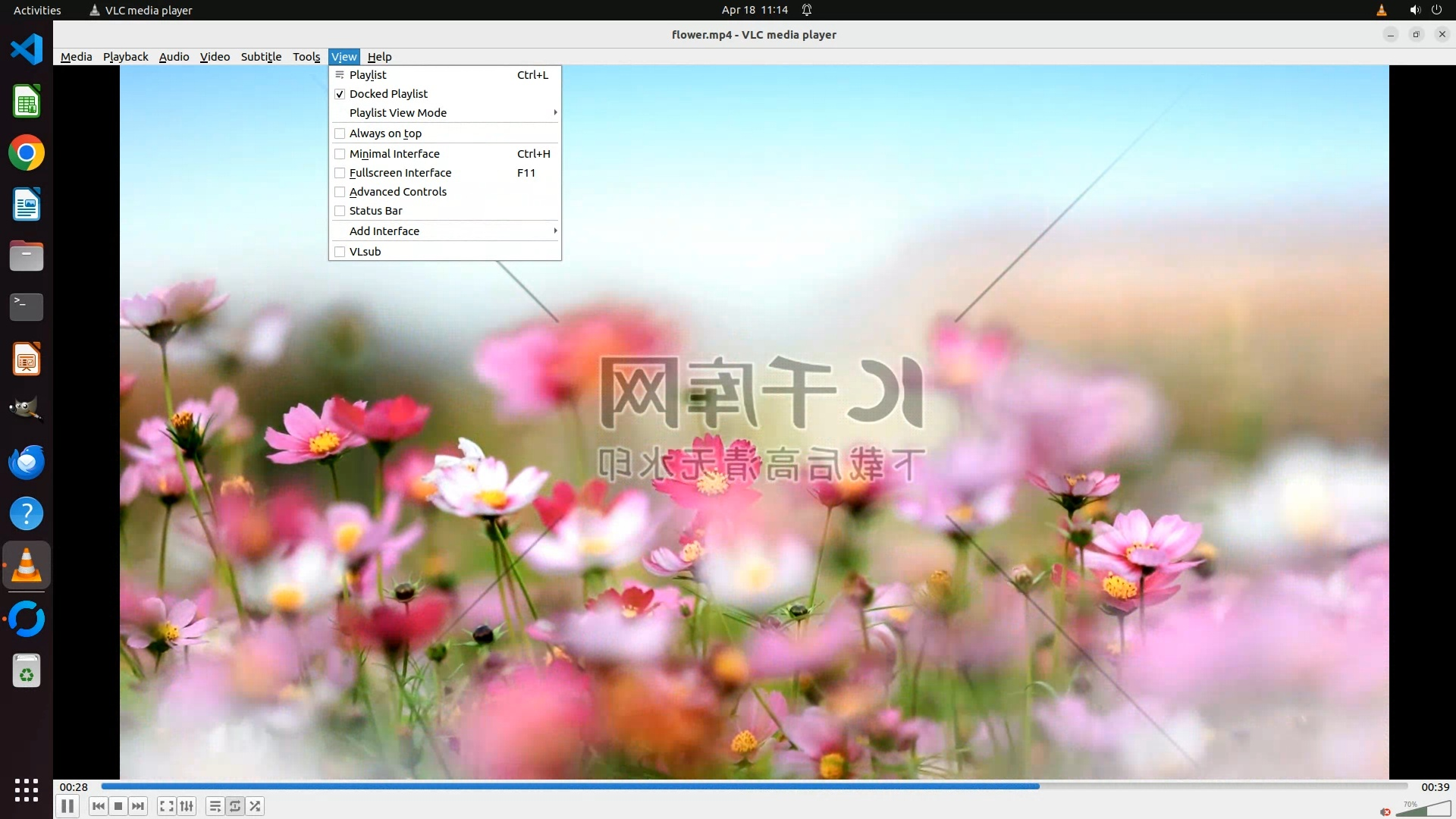Toggle fullscreen video button
Image resolution: width=1456 pixels, height=819 pixels.
[x=167, y=806]
